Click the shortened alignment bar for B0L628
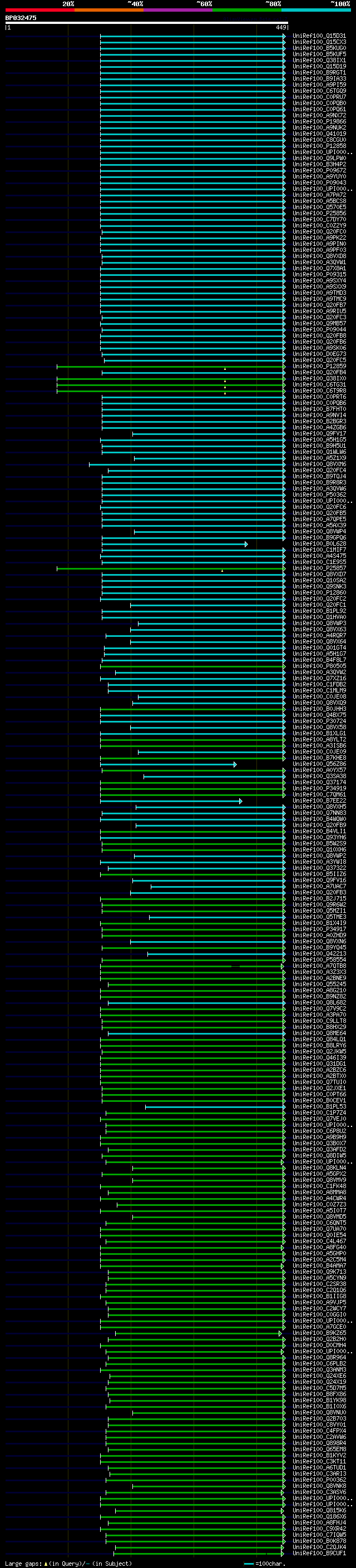 click(175, 544)
